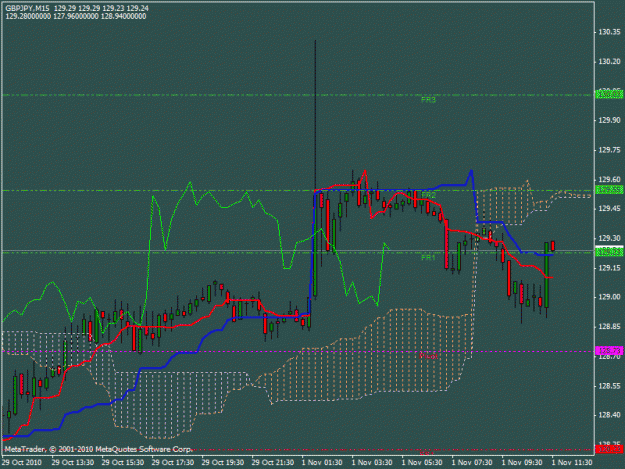Image resolution: width=625 pixels, height=469 pixels.
Task: Click the 1 Nov 03:30 time axis label
Action: 372,463
